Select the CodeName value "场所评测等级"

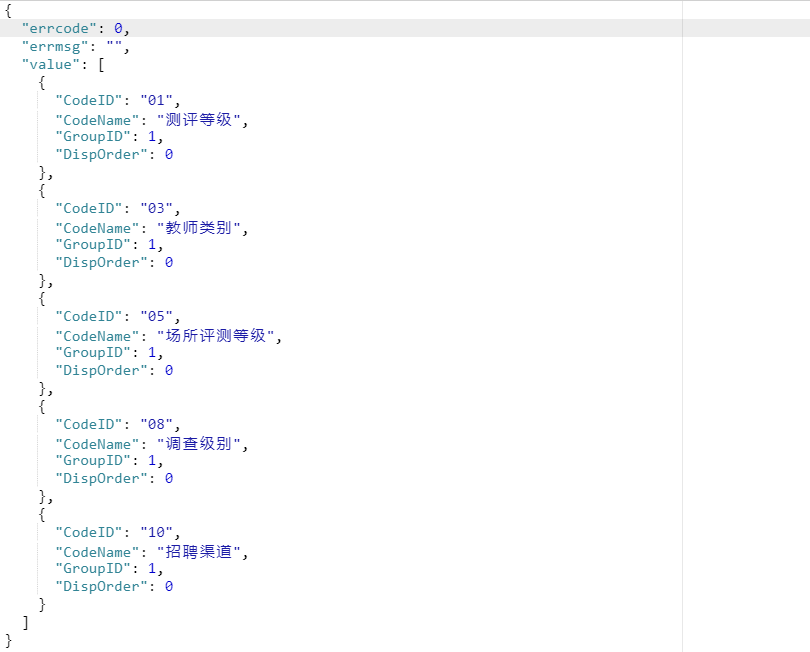tap(216, 336)
